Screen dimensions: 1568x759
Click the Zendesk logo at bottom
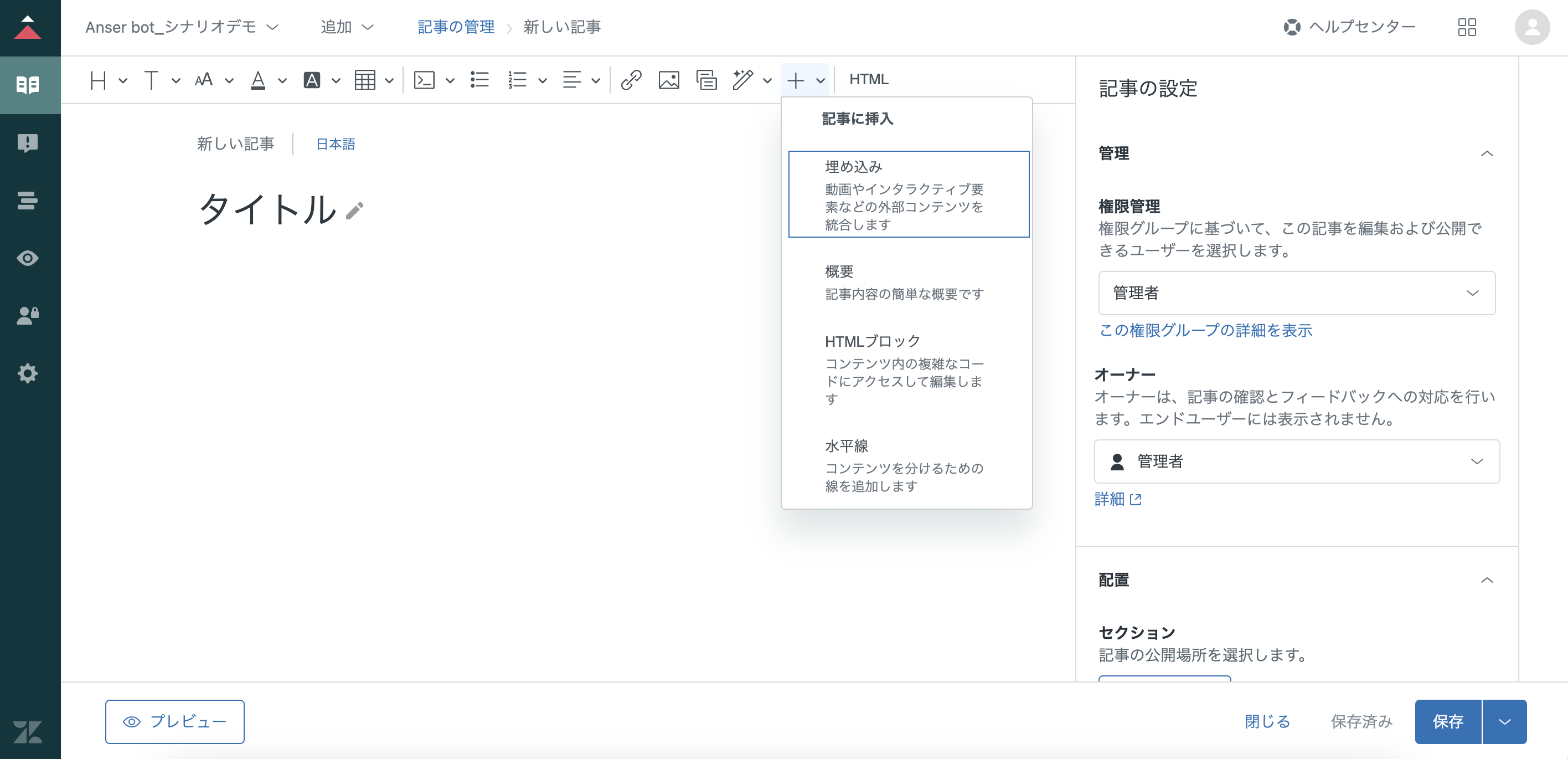pyautogui.click(x=28, y=732)
